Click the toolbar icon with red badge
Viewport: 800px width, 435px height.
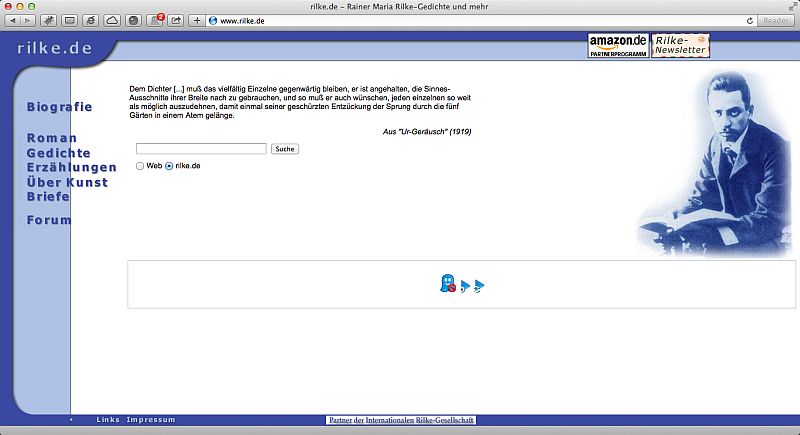(156, 20)
